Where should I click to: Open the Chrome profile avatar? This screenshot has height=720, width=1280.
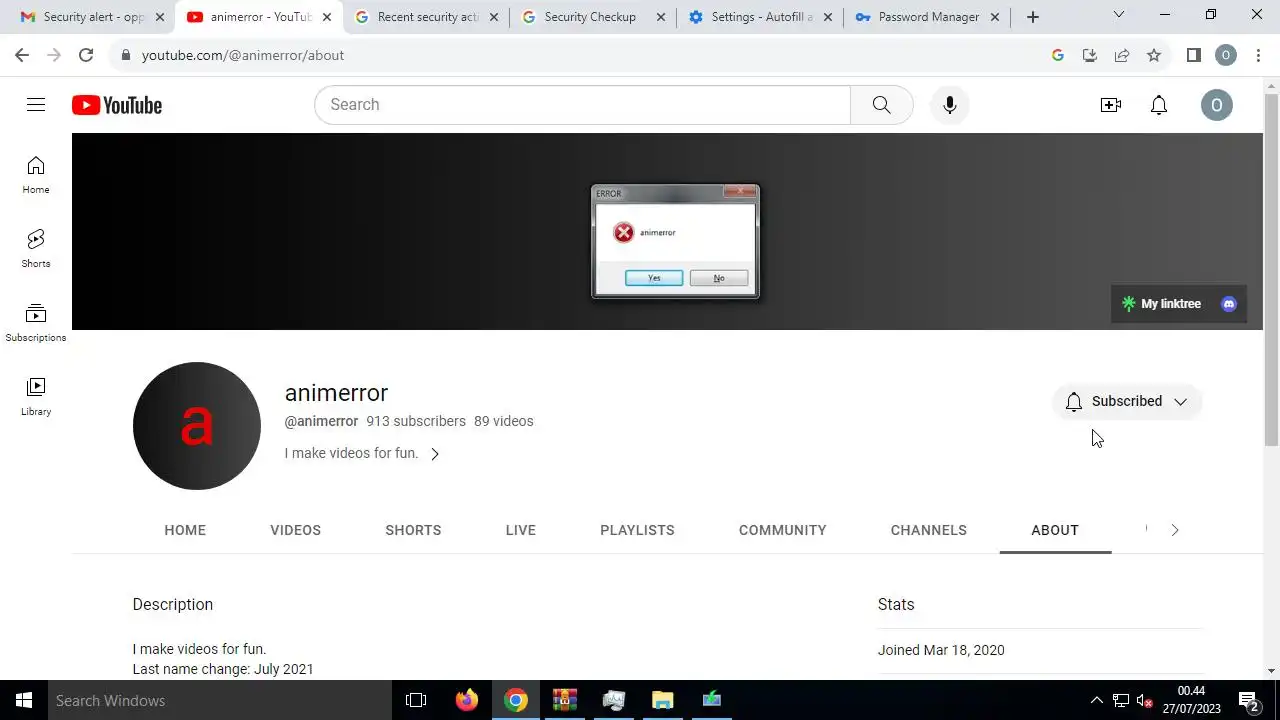[1226, 55]
